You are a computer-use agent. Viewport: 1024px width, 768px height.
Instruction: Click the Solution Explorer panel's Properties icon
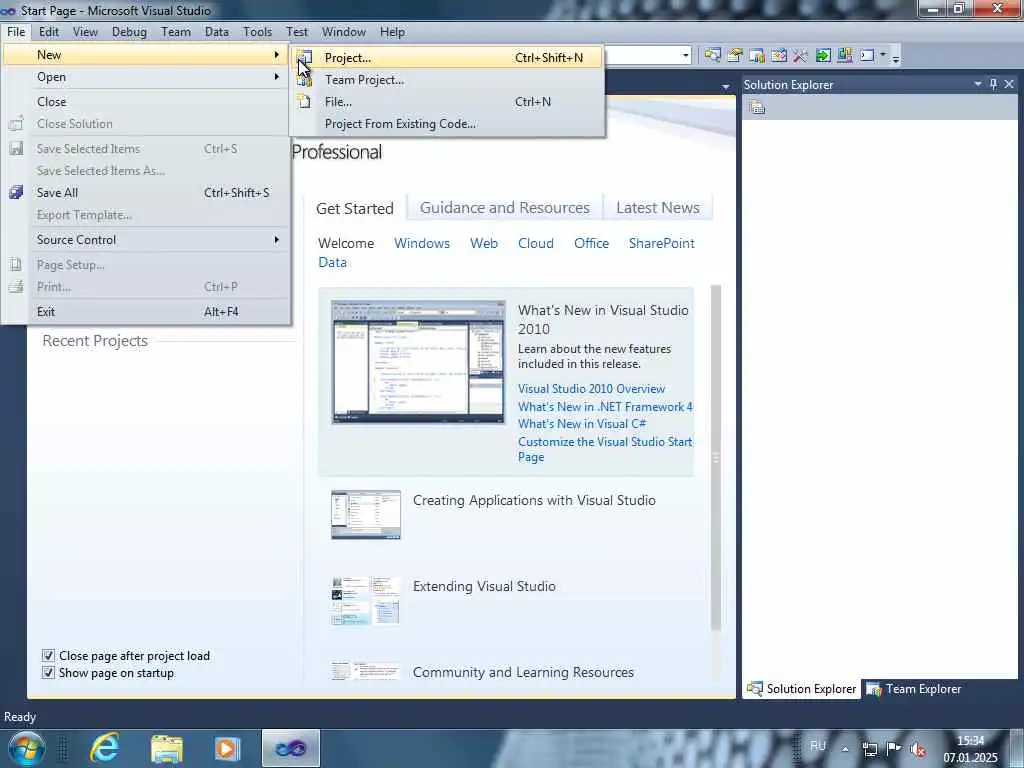[x=757, y=107]
